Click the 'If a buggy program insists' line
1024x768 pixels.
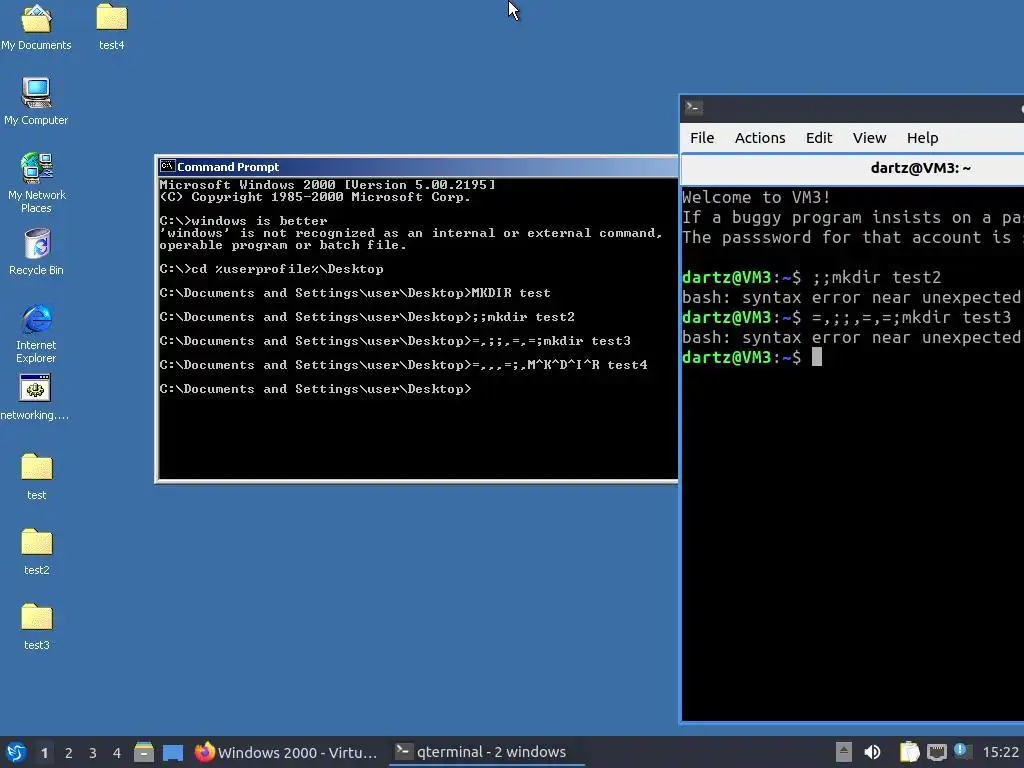852,217
